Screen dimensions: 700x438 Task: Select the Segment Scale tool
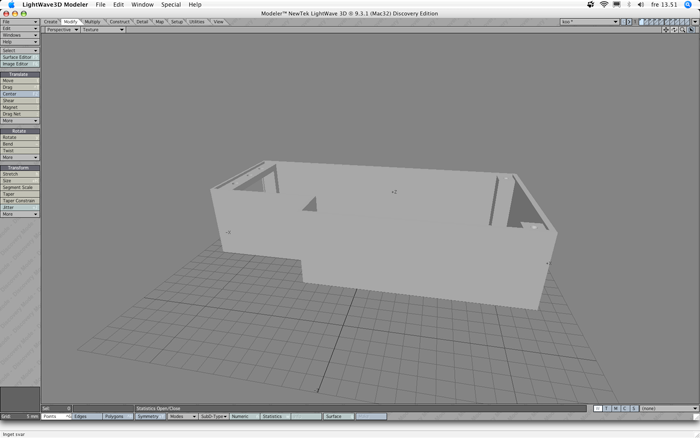coord(20,188)
